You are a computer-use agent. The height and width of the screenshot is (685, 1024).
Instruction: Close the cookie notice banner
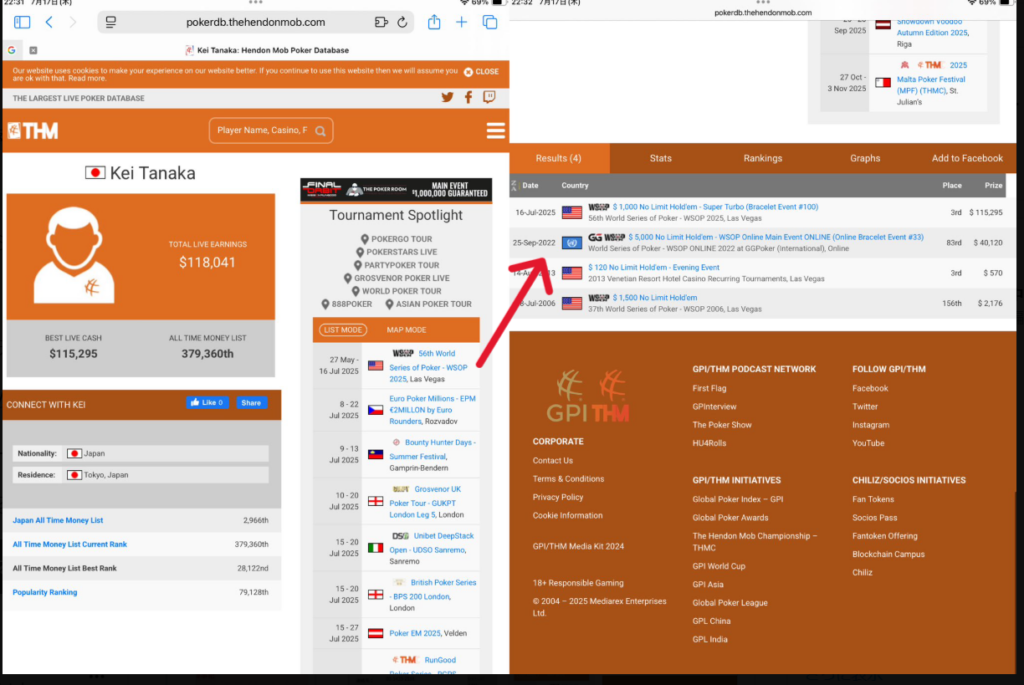click(x=481, y=72)
